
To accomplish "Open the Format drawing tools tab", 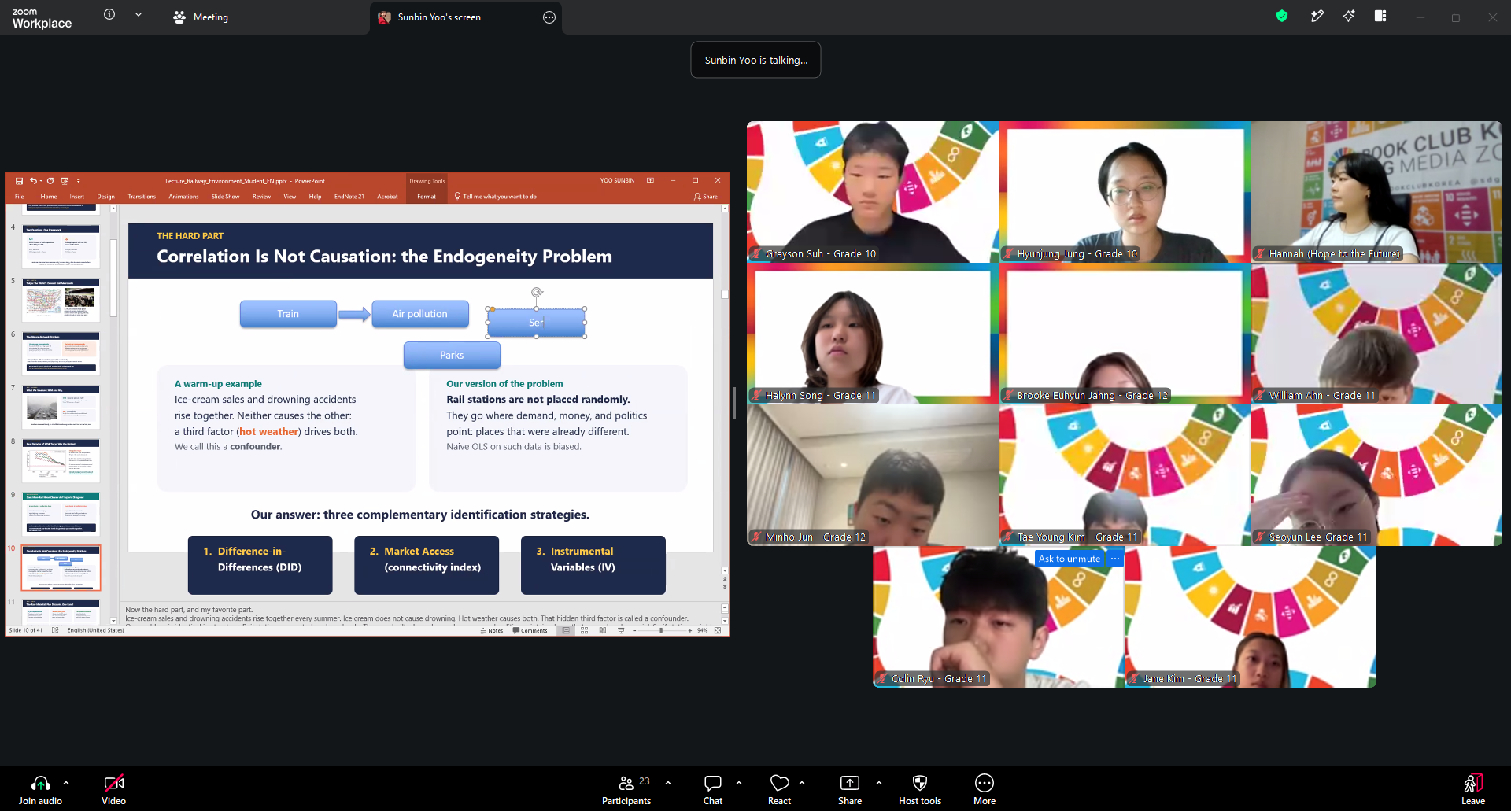I will click(x=427, y=197).
